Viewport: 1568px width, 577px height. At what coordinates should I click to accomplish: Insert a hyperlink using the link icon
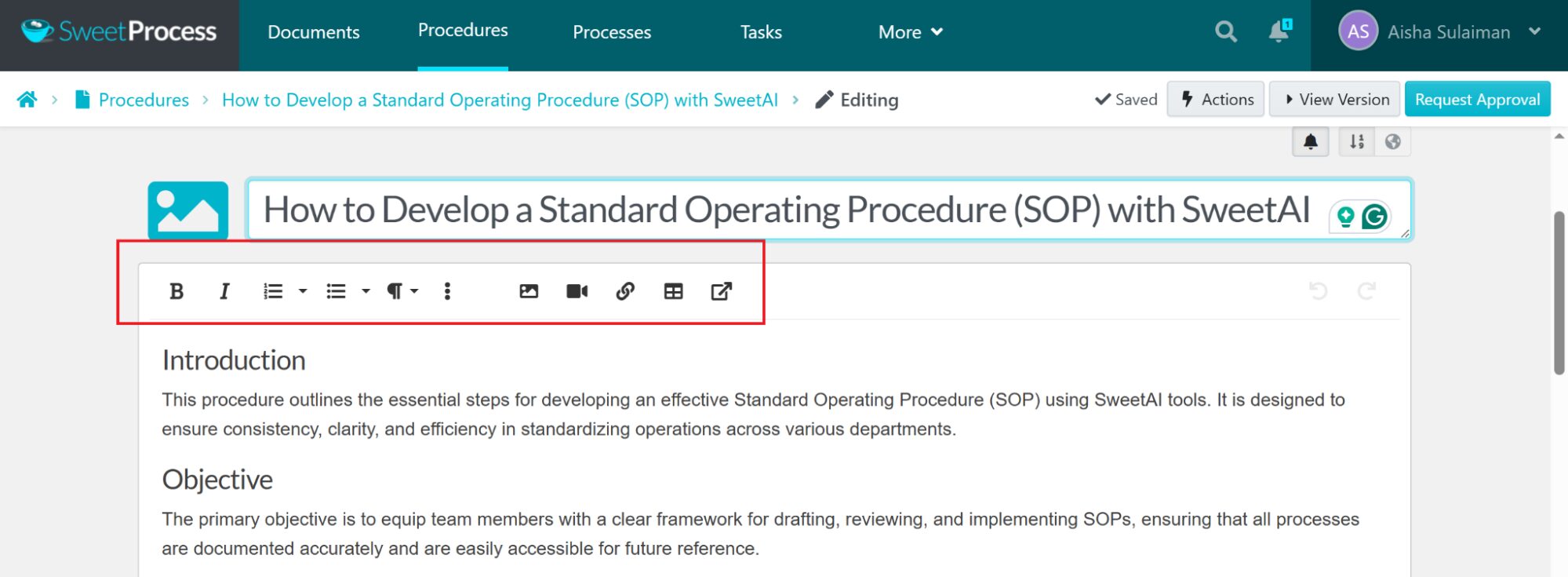coord(625,291)
